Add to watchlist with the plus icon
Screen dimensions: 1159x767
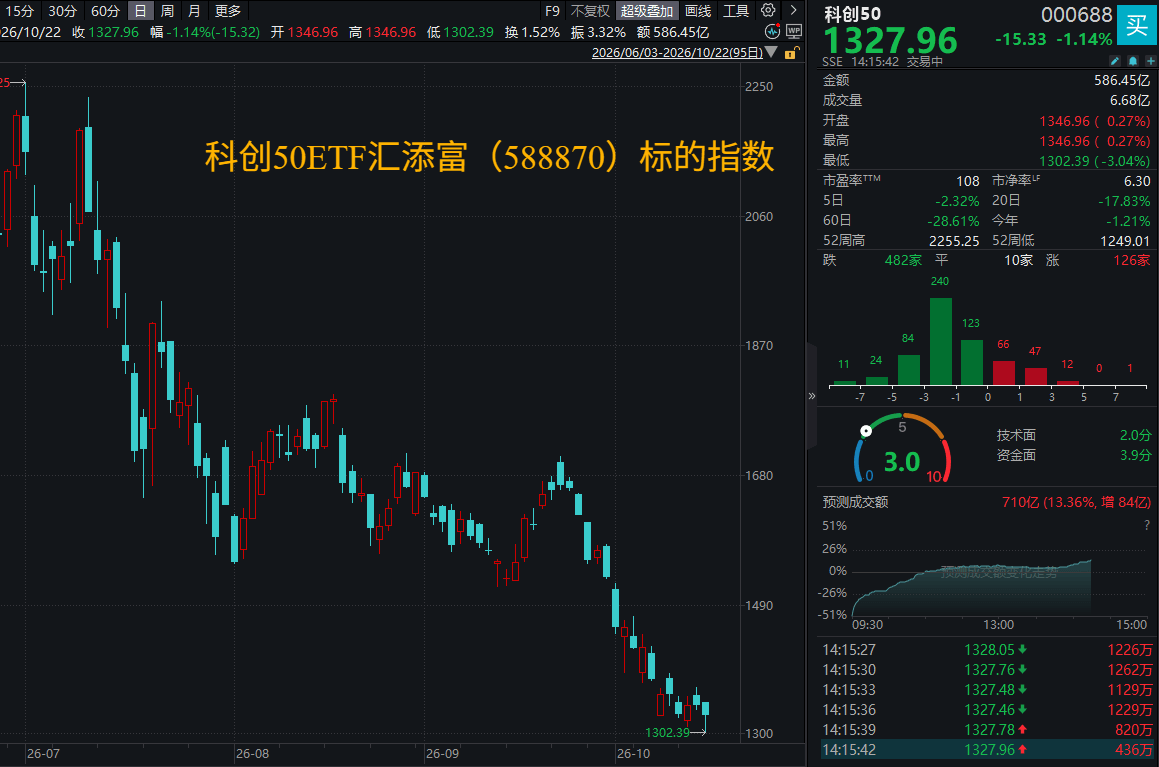pos(1150,61)
